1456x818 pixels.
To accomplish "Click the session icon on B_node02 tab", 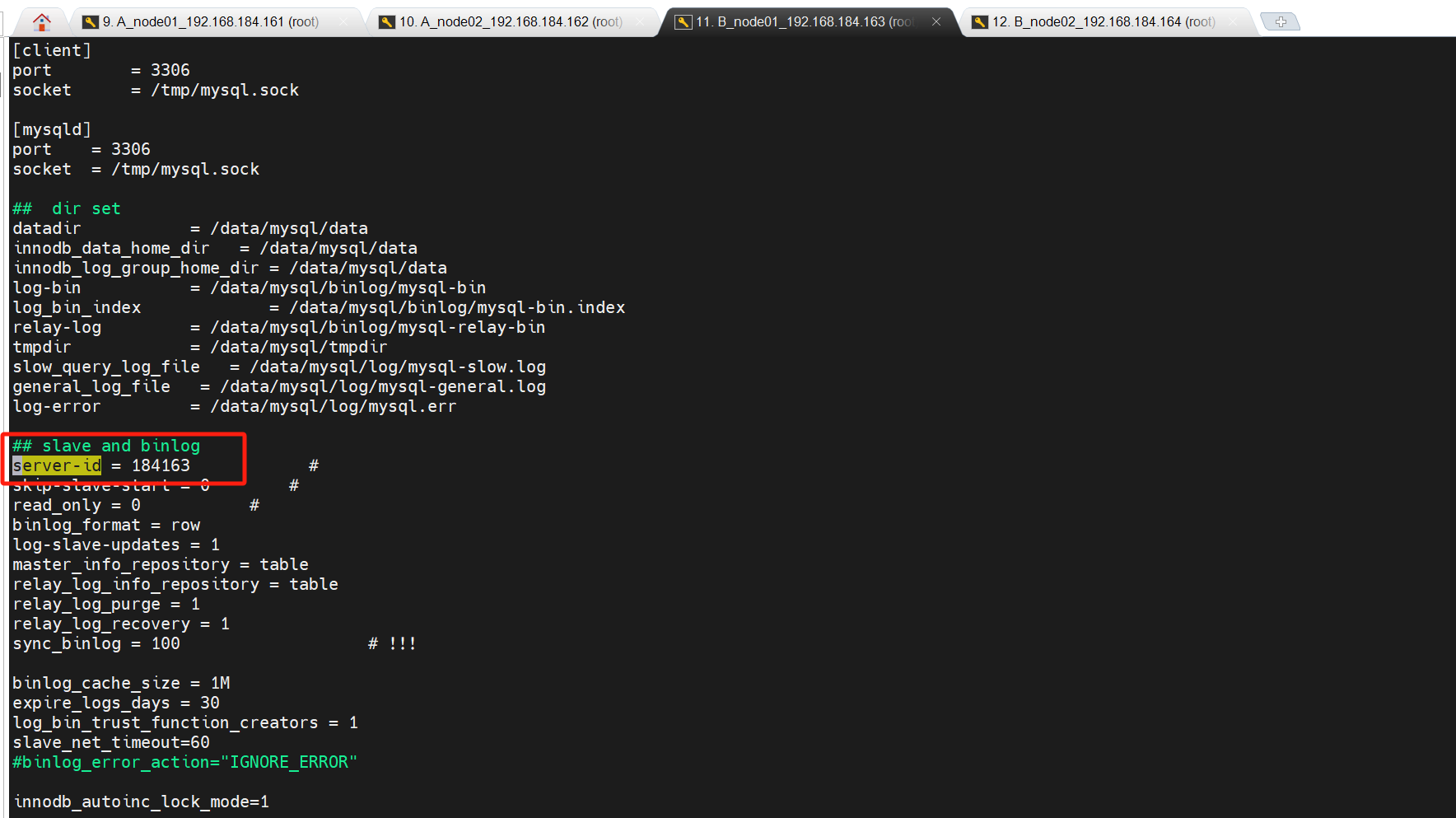I will pyautogui.click(x=980, y=22).
